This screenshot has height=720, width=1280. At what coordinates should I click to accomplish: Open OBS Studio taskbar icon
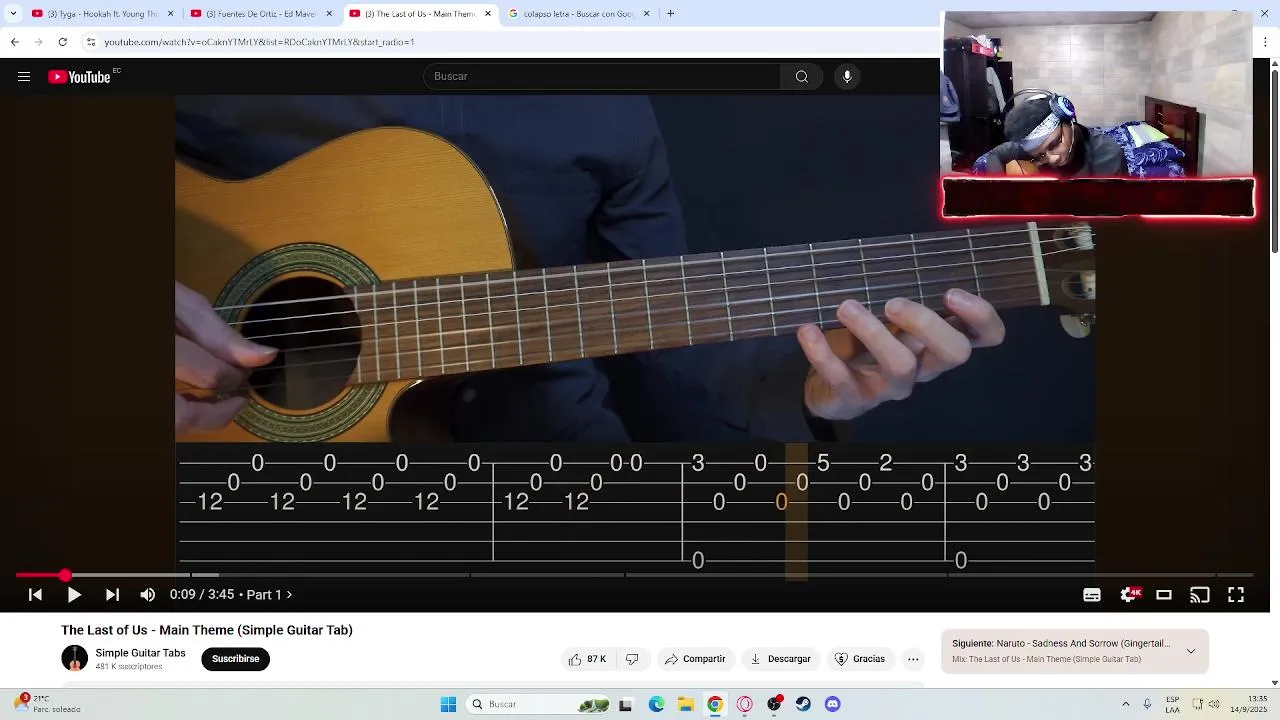tap(774, 704)
